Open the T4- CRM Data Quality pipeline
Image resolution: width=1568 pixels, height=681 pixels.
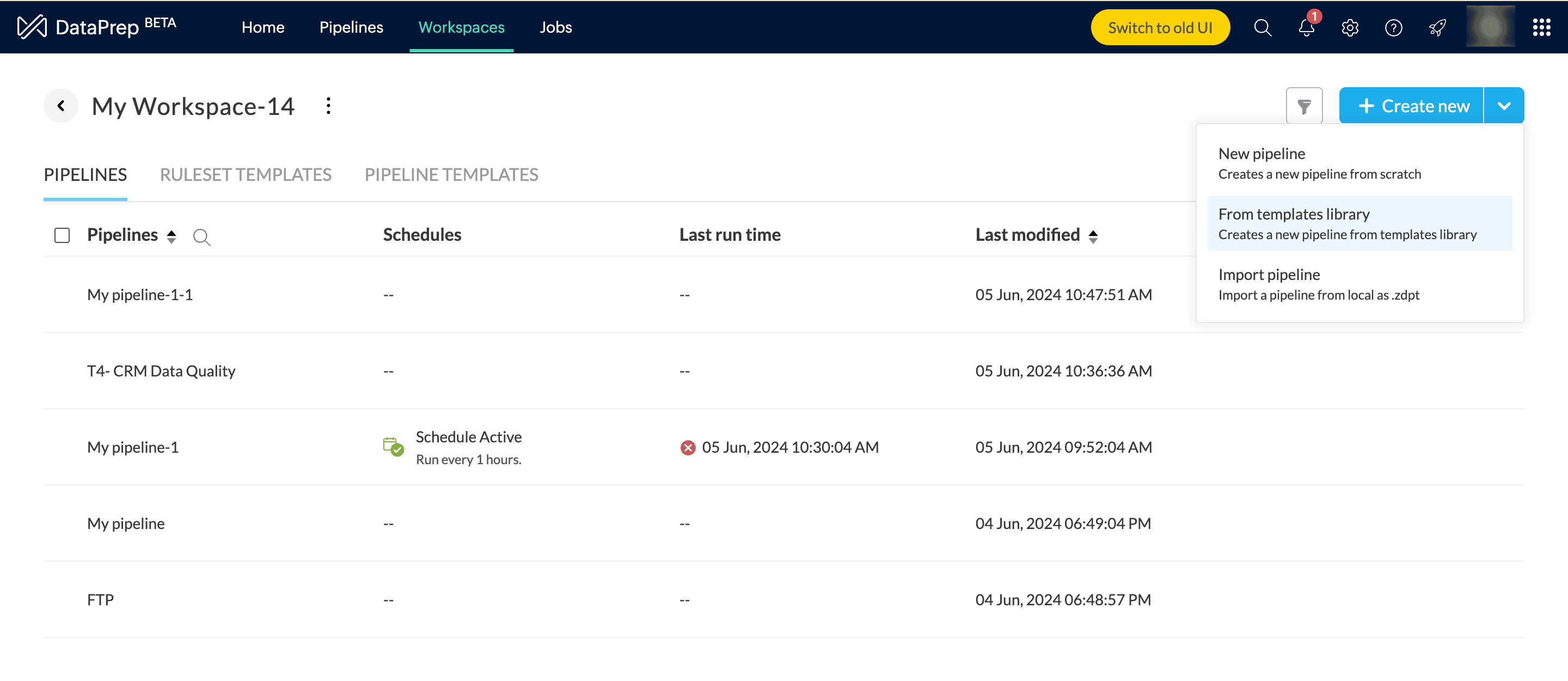coord(161,371)
